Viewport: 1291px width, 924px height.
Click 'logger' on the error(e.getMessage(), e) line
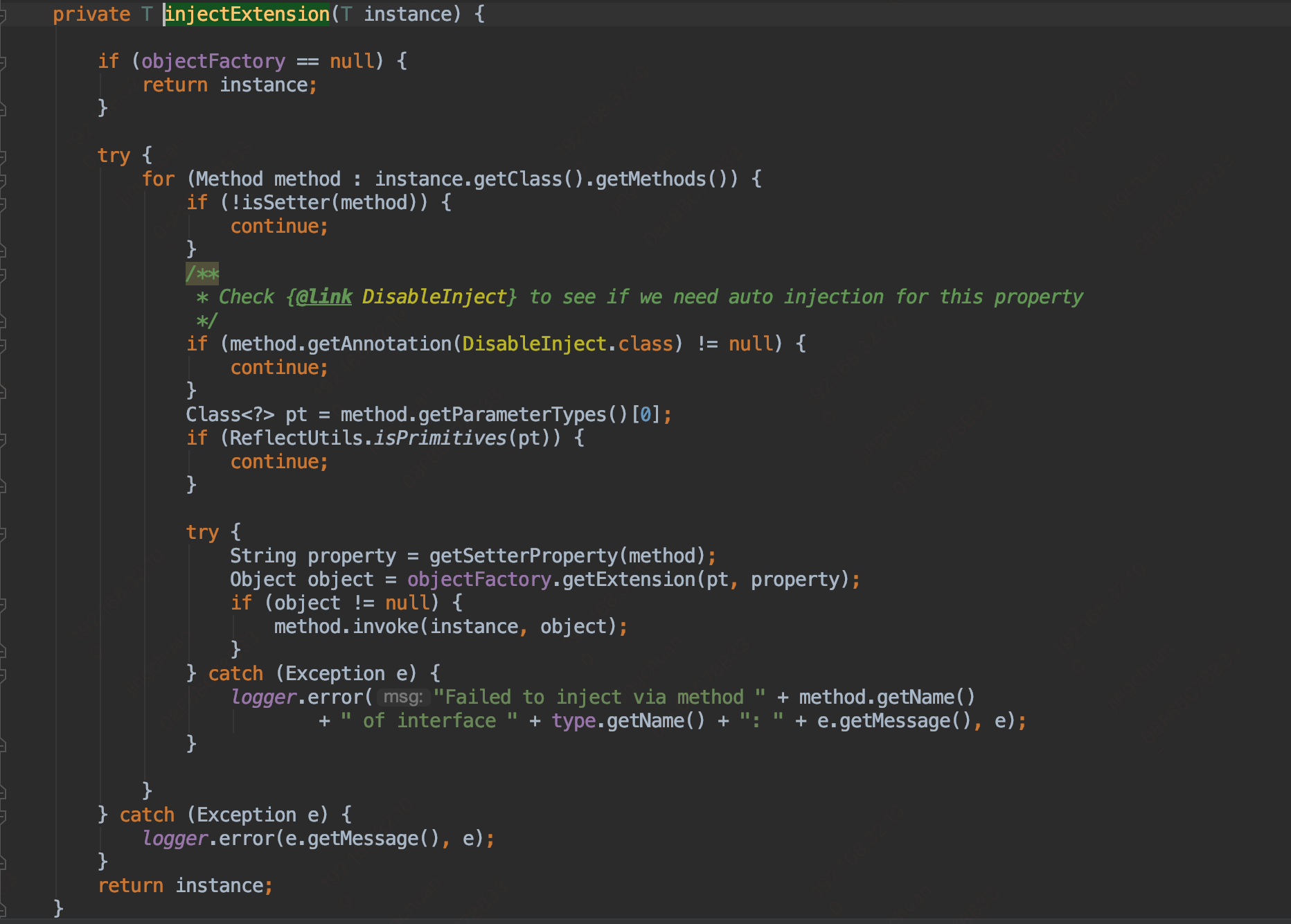point(175,839)
